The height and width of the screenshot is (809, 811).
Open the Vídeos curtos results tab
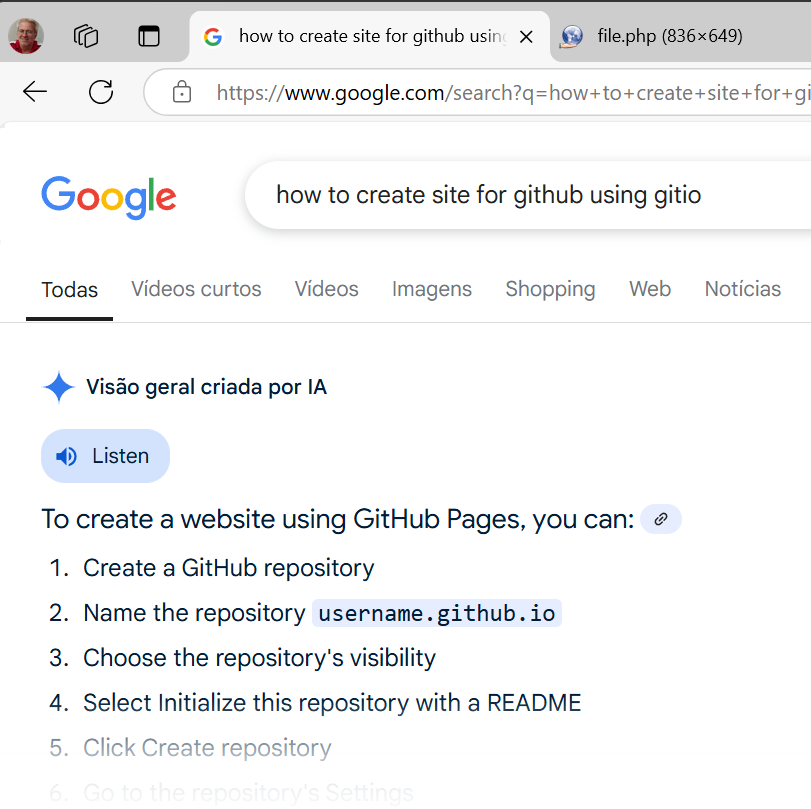coord(196,289)
